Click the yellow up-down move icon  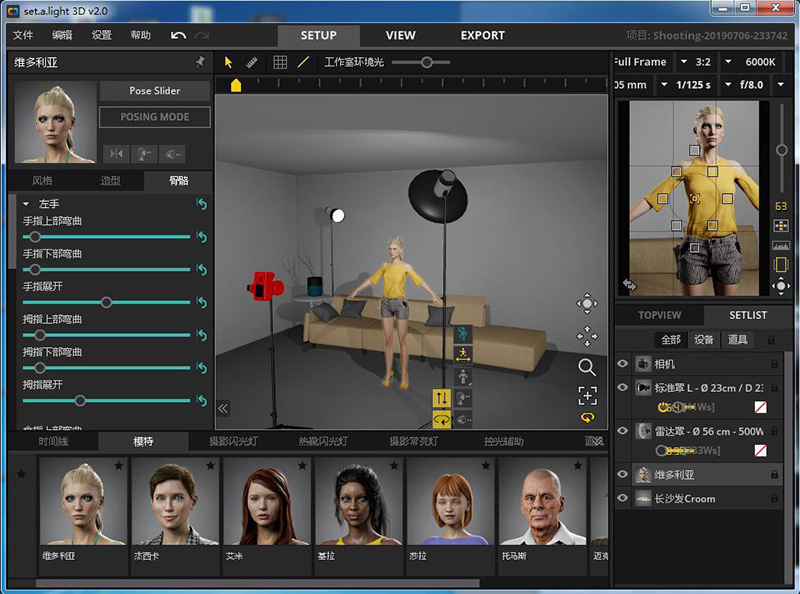pyautogui.click(x=442, y=398)
